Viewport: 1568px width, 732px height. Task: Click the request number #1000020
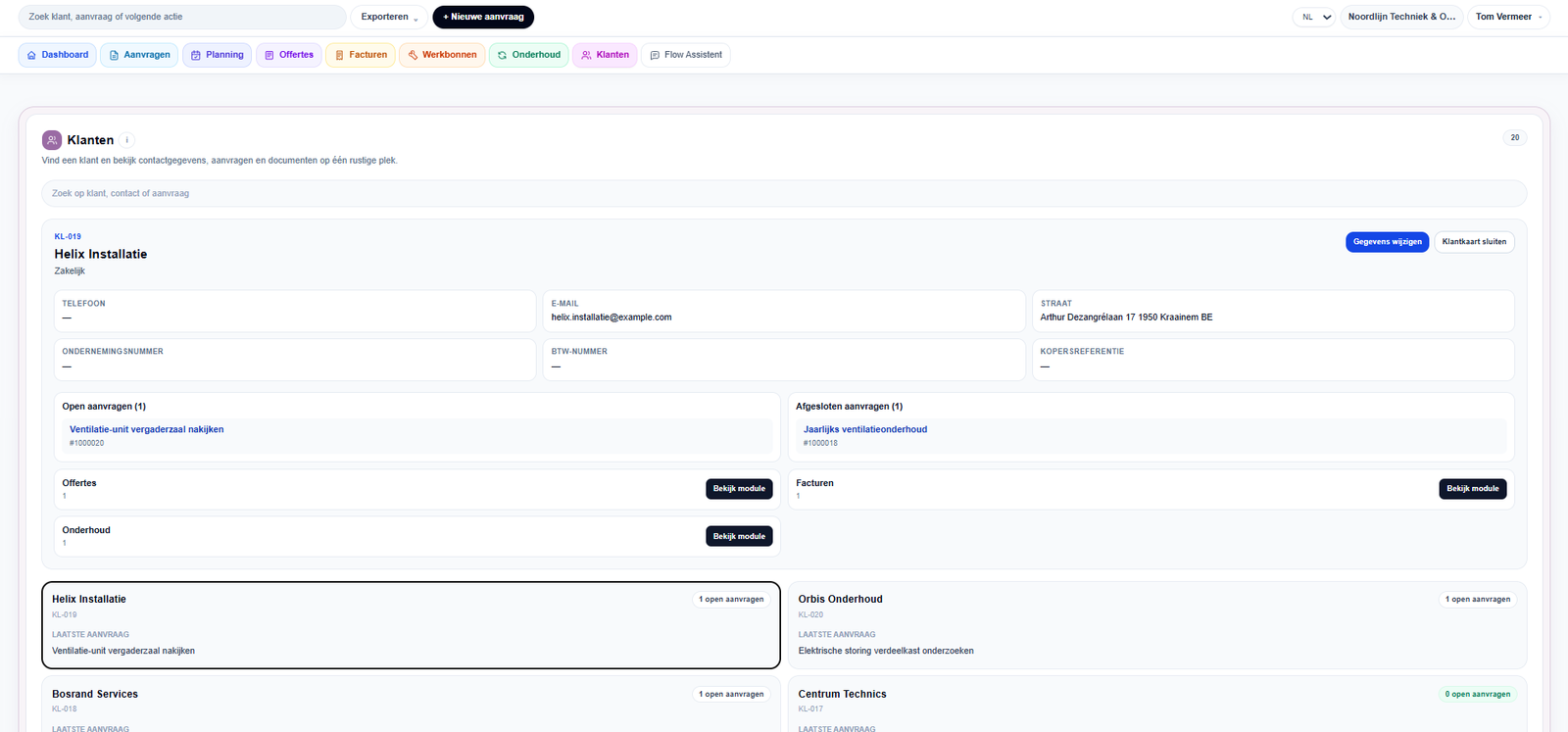[x=86, y=443]
